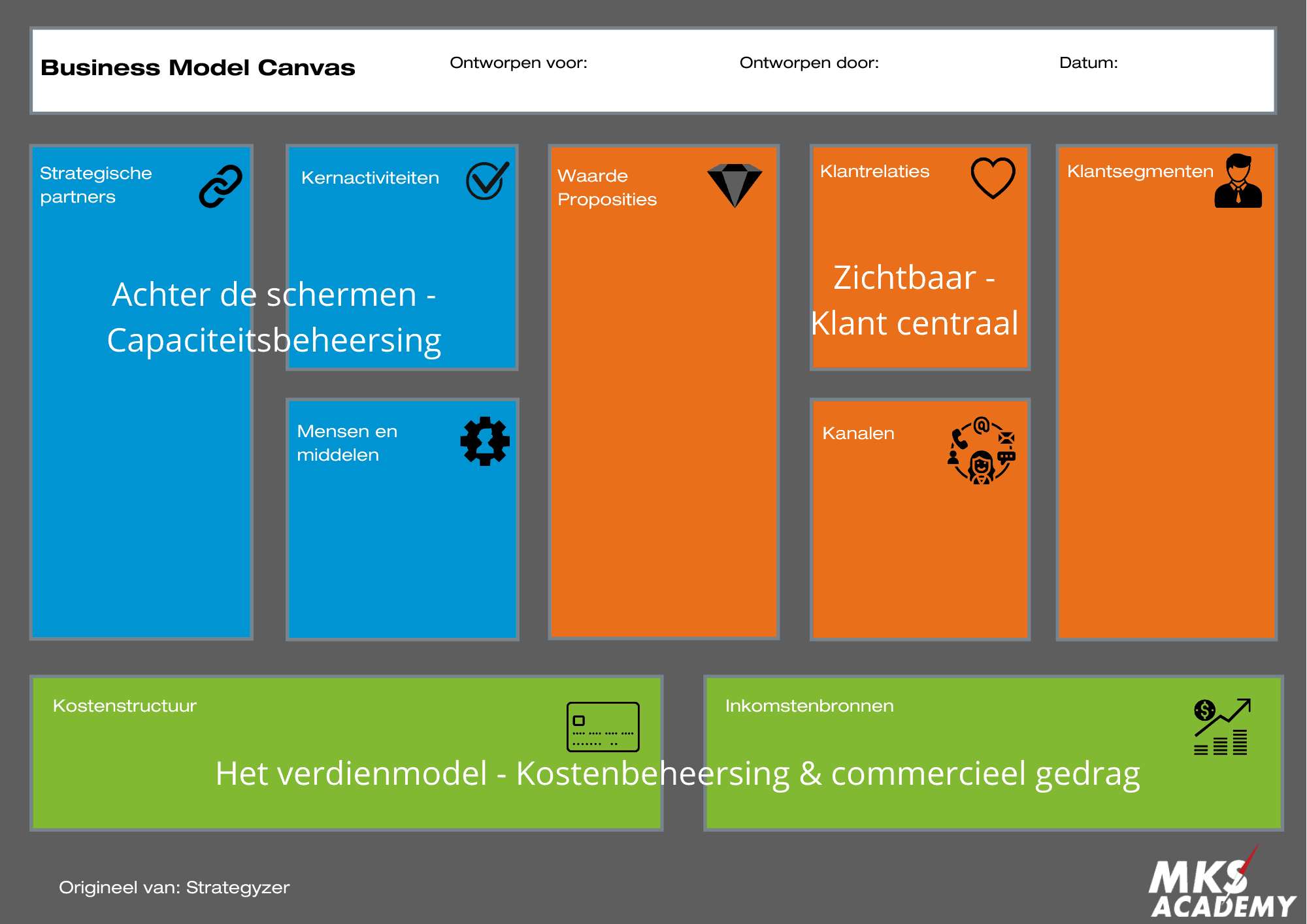
Task: Click the dollar growth chart icon in Inkomstenbronnen
Action: tap(1222, 727)
